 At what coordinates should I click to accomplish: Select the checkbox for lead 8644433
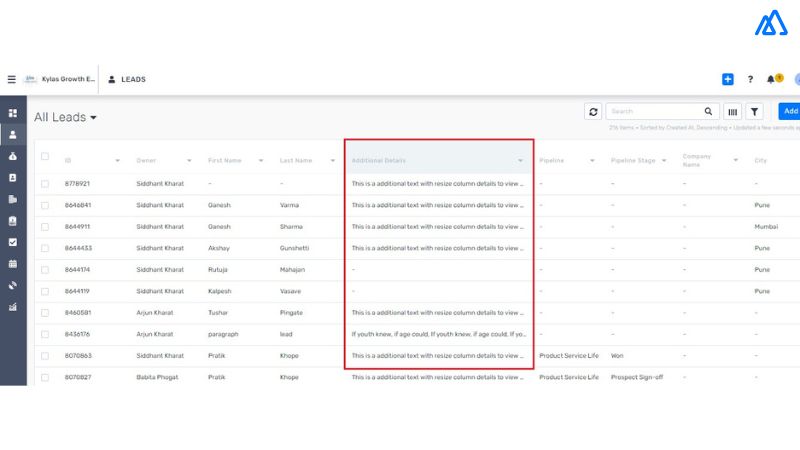pos(44,248)
